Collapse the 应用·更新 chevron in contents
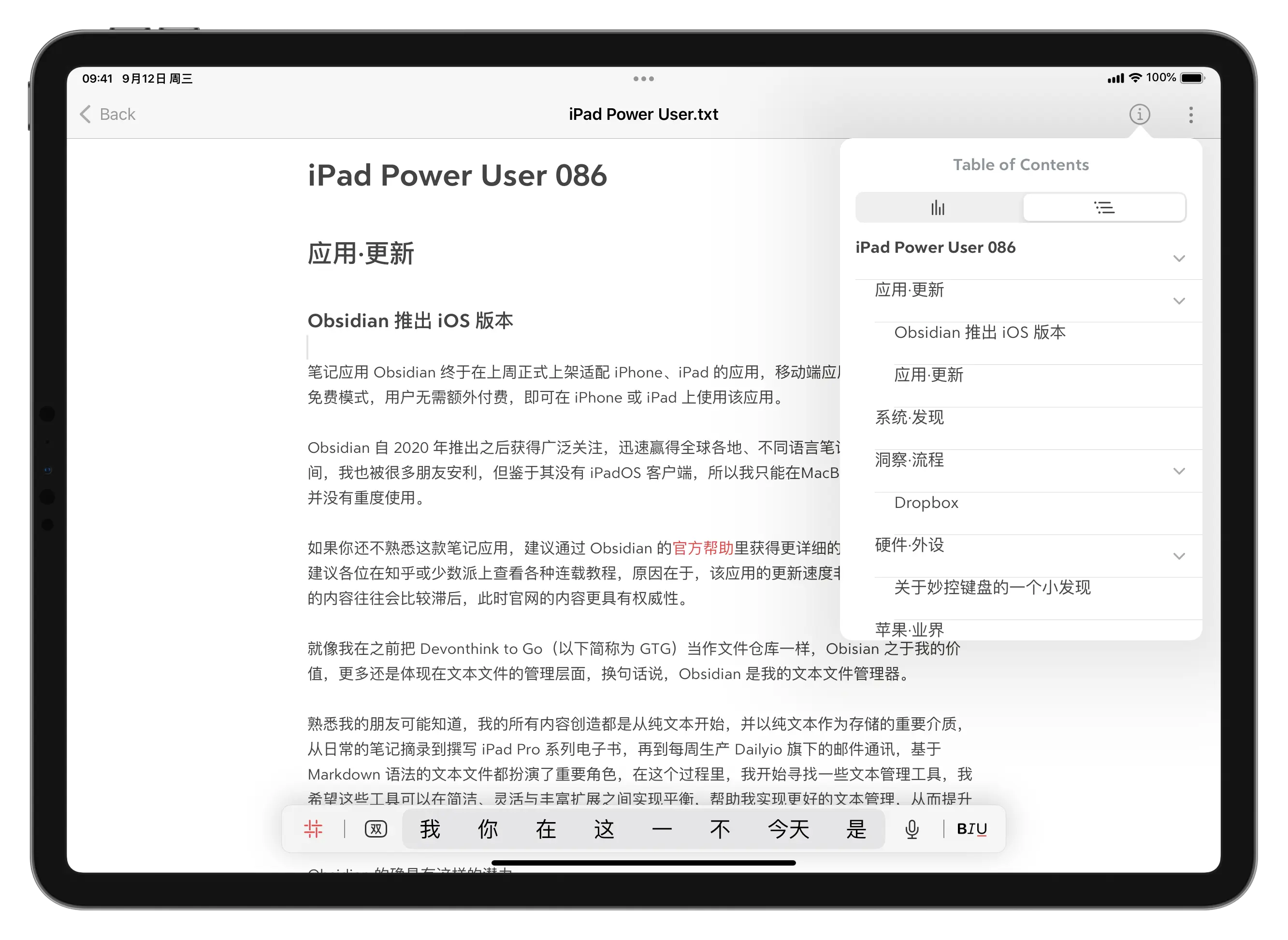This screenshot has width=1288, height=940. (1179, 301)
